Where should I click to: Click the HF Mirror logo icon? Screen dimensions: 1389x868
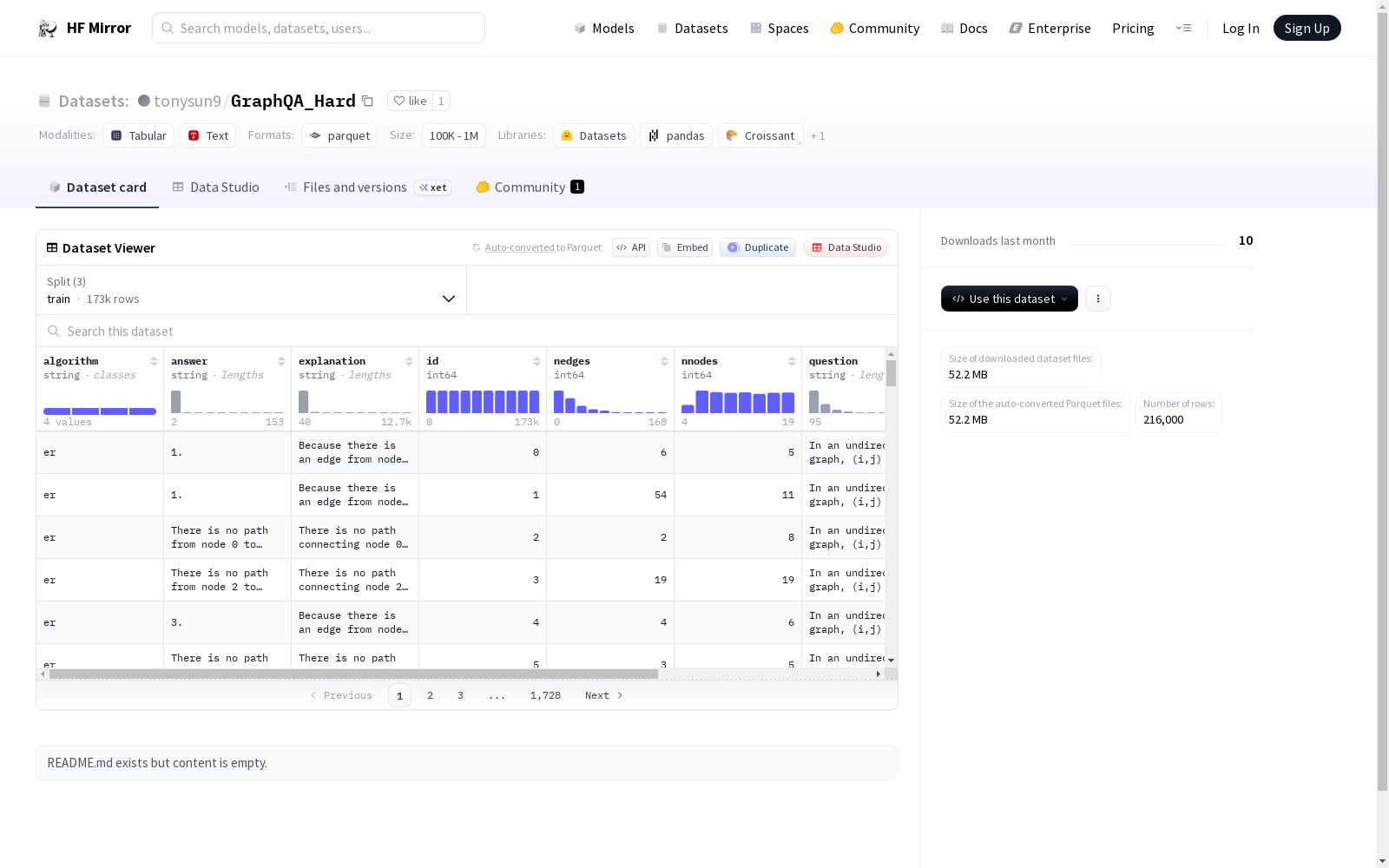point(48,29)
